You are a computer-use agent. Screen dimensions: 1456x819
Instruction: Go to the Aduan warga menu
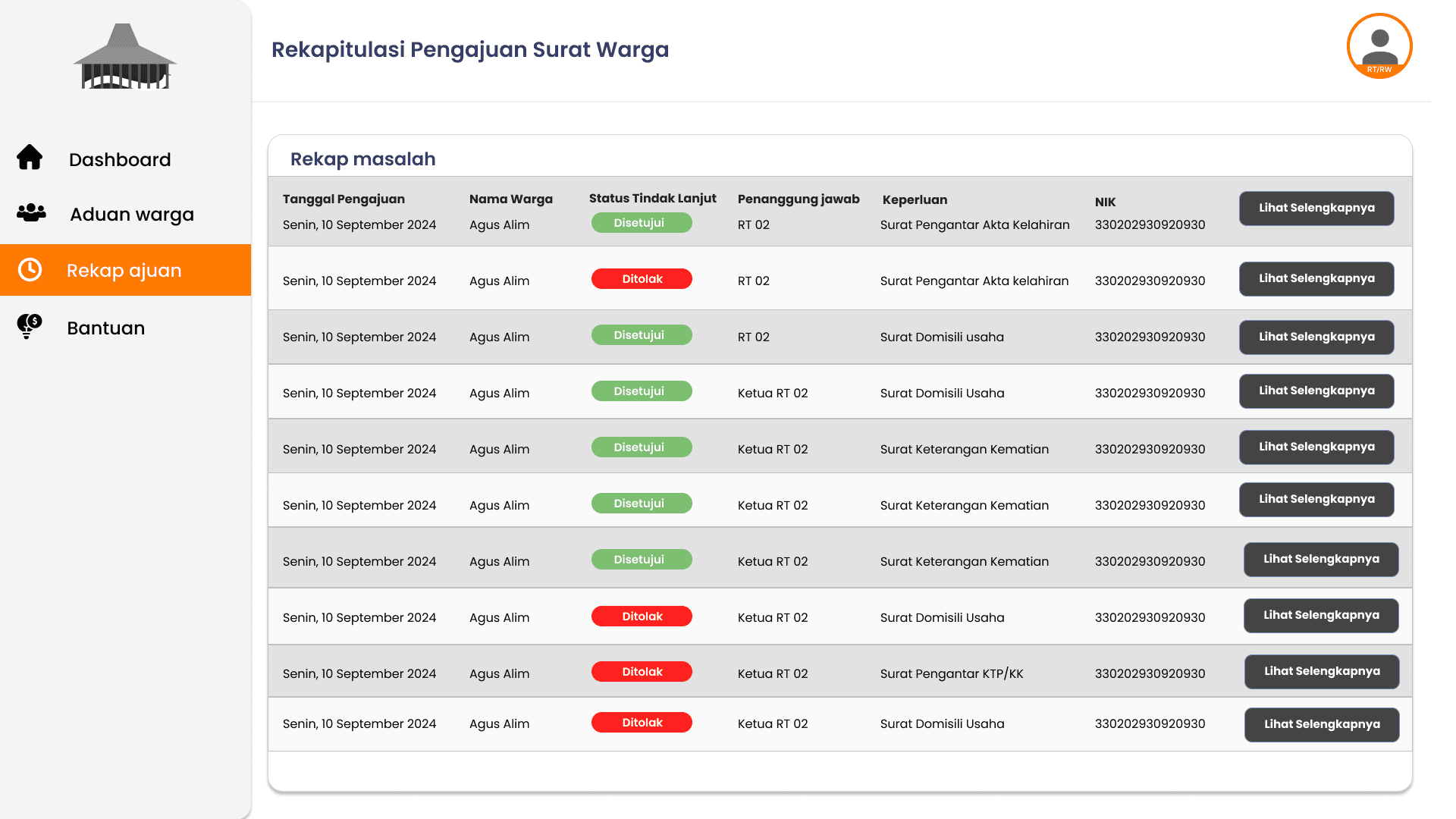[x=132, y=215]
